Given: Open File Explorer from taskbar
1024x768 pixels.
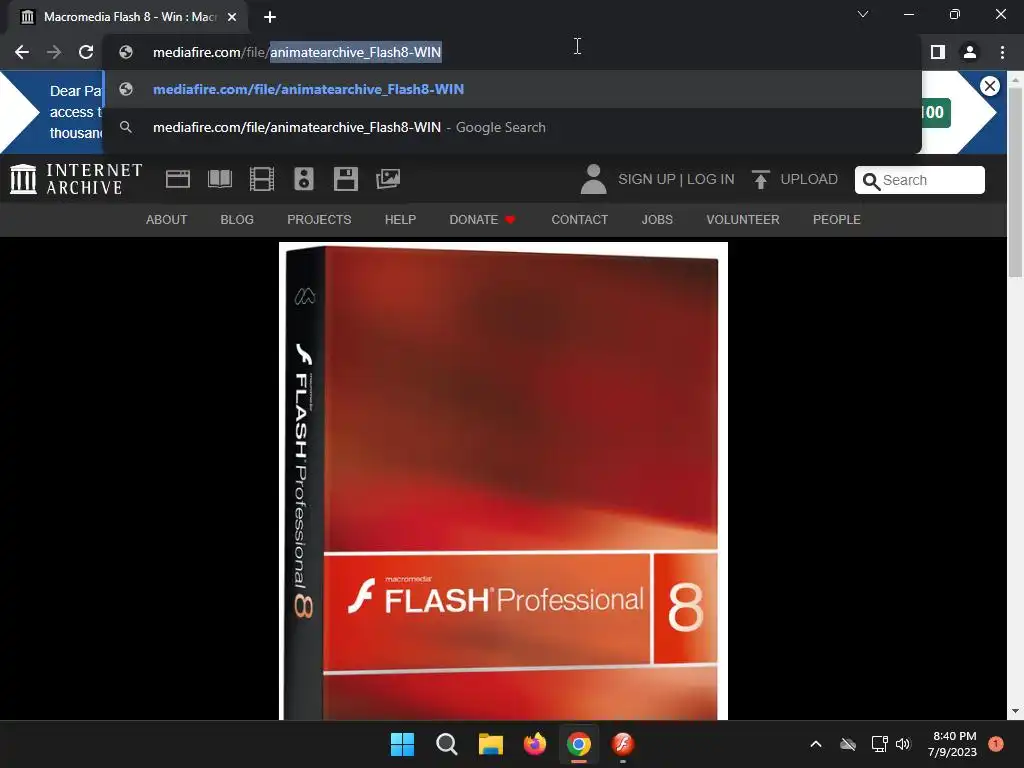Looking at the screenshot, I should pos(490,744).
